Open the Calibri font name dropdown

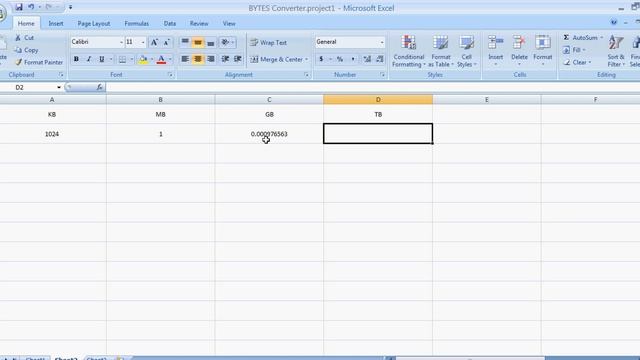[x=121, y=42]
